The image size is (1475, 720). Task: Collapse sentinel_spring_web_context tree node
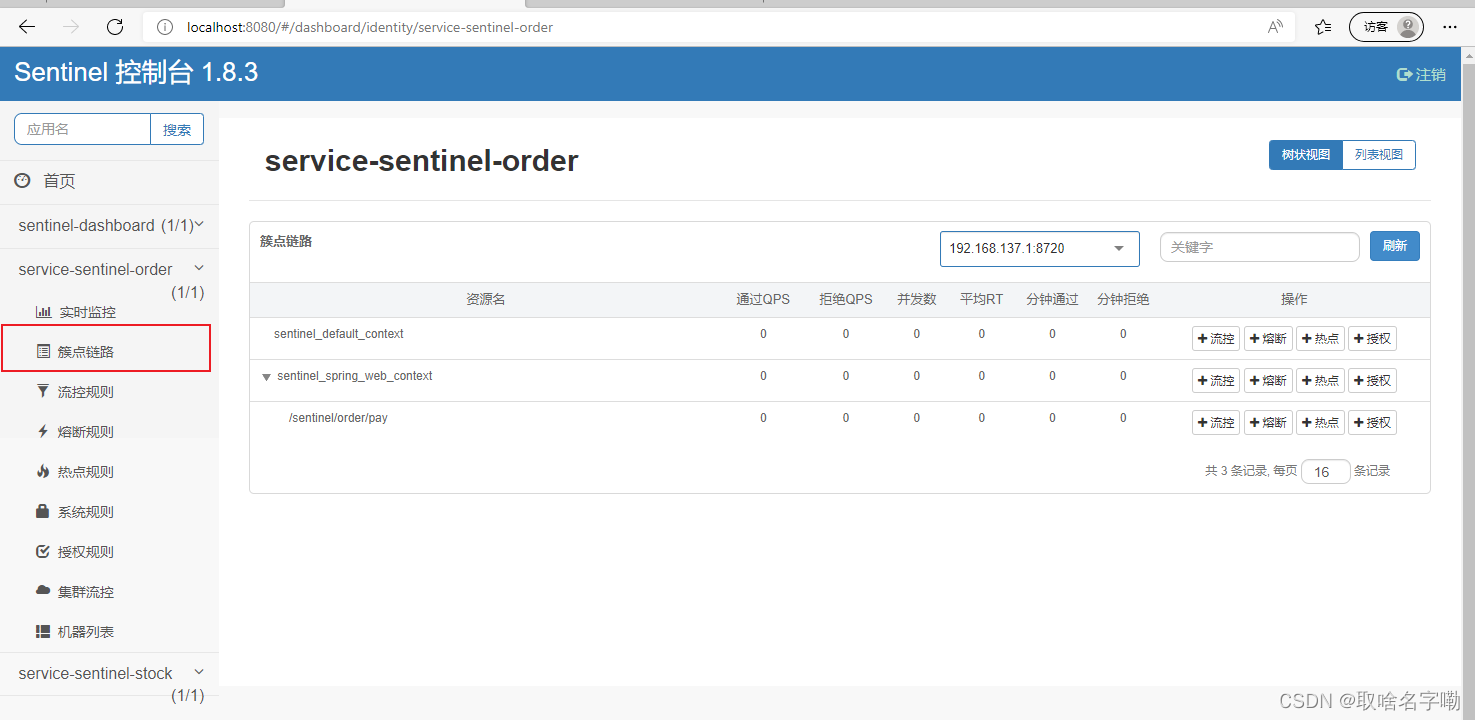pyautogui.click(x=266, y=377)
